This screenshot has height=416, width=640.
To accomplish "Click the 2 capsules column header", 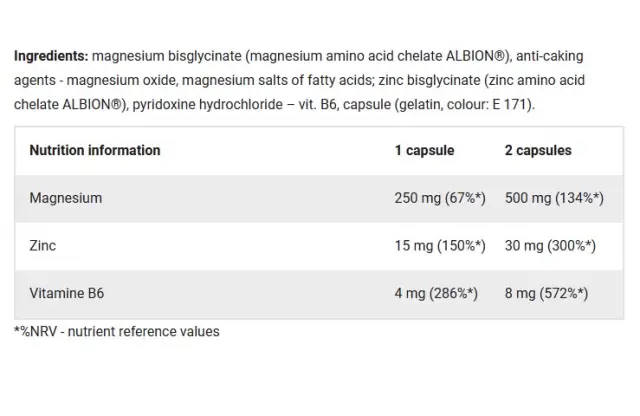I will click(x=538, y=150).
